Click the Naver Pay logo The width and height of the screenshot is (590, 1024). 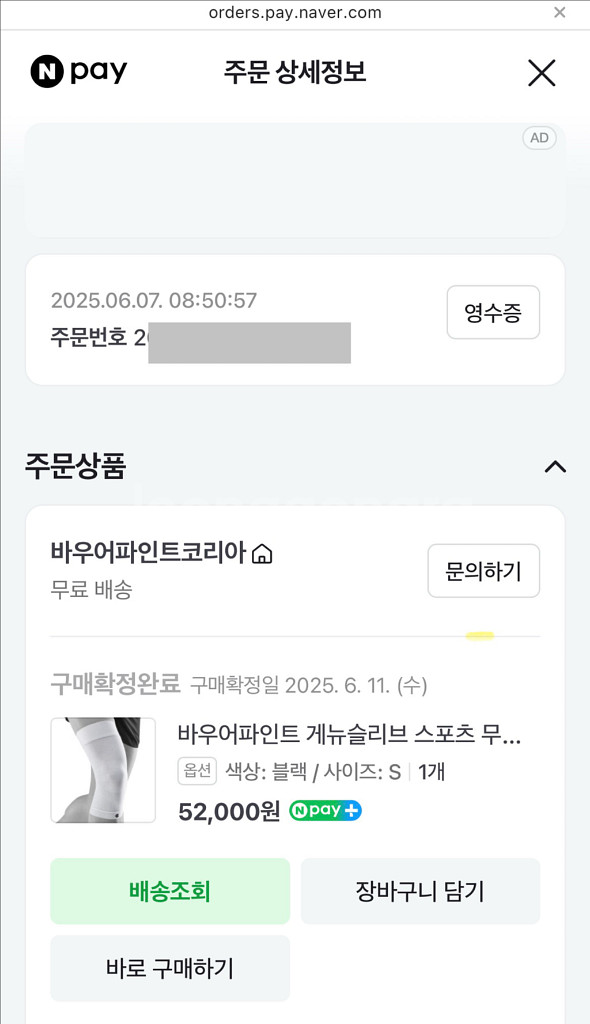(80, 72)
